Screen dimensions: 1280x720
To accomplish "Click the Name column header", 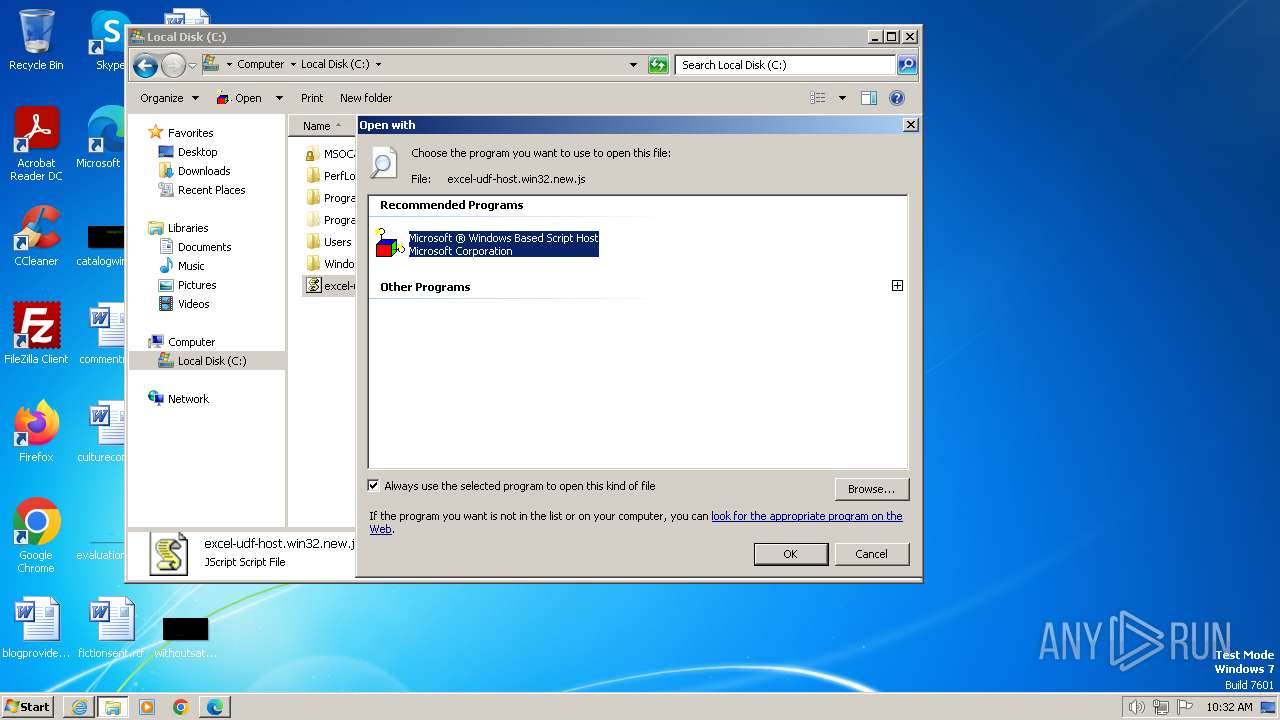I will point(322,126).
